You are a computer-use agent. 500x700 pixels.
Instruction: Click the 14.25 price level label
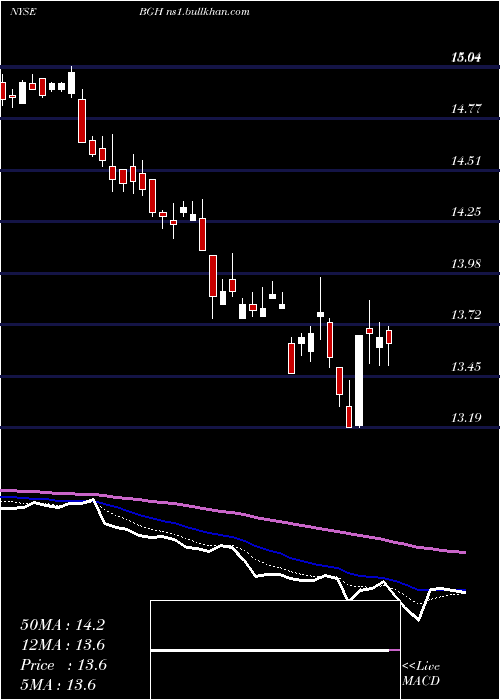pos(467,212)
